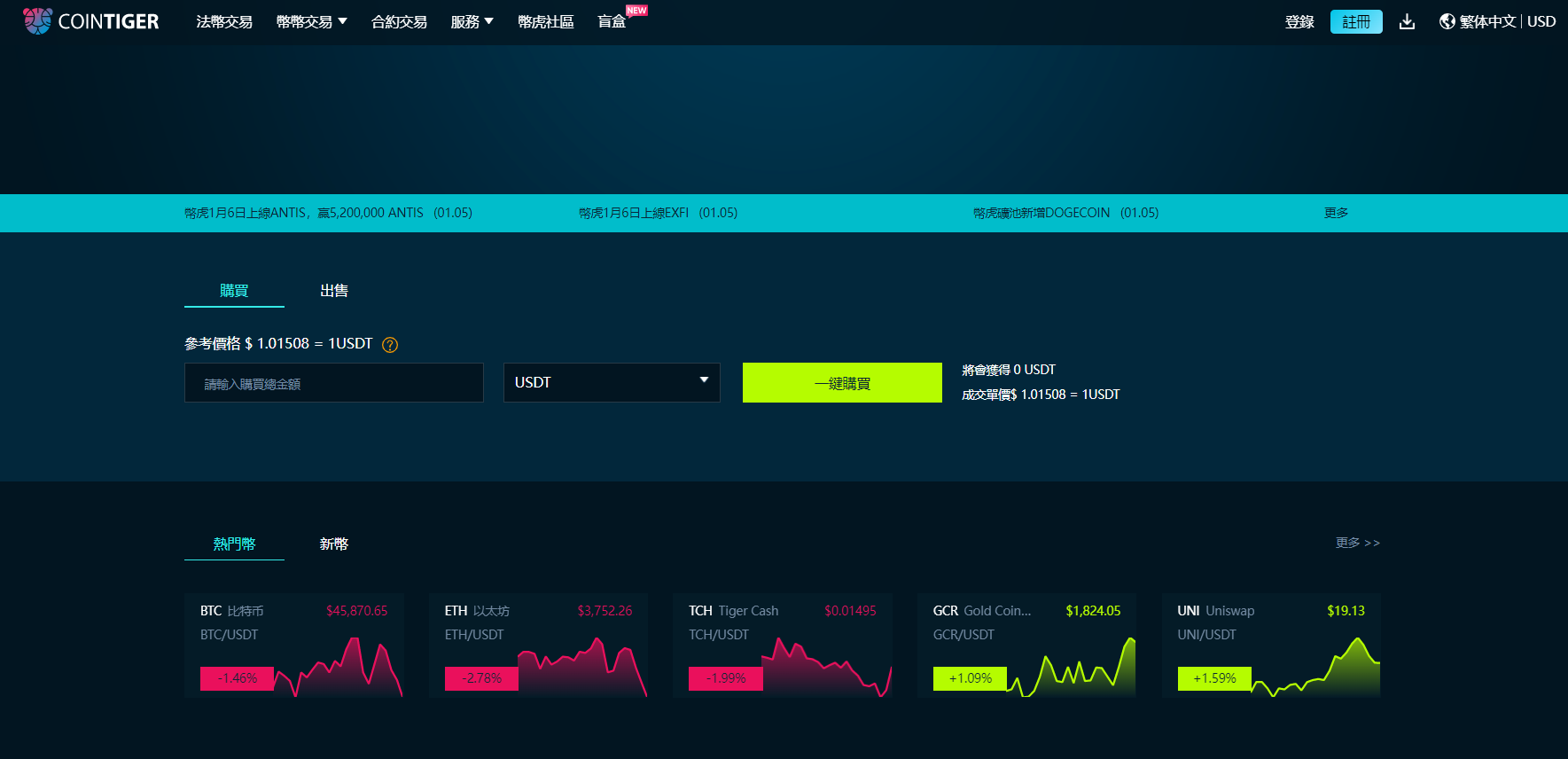Viewport: 1568px width, 759px height.
Task: Click ETH price $3,752.26
Action: pos(605,611)
